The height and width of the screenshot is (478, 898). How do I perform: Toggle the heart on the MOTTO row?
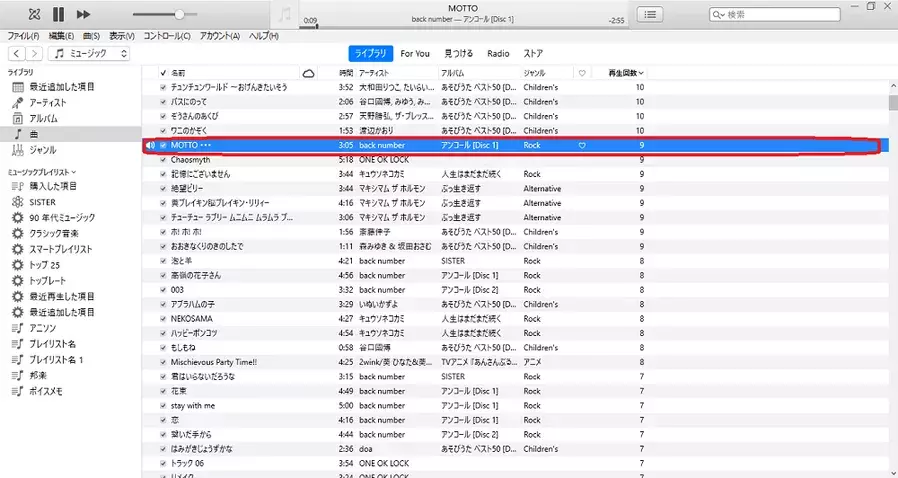pos(582,145)
